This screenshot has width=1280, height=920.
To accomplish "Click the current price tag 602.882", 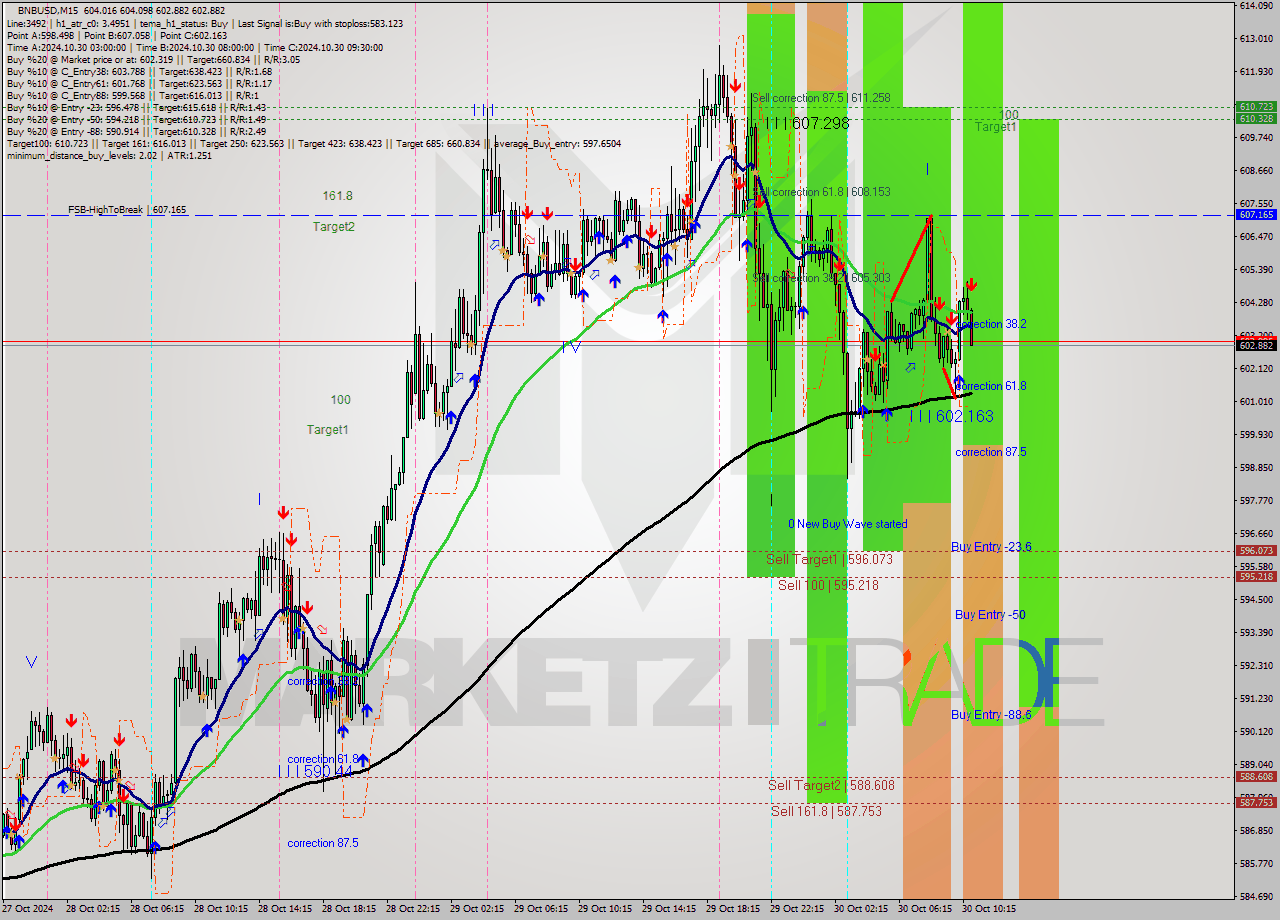I will [1256, 345].
